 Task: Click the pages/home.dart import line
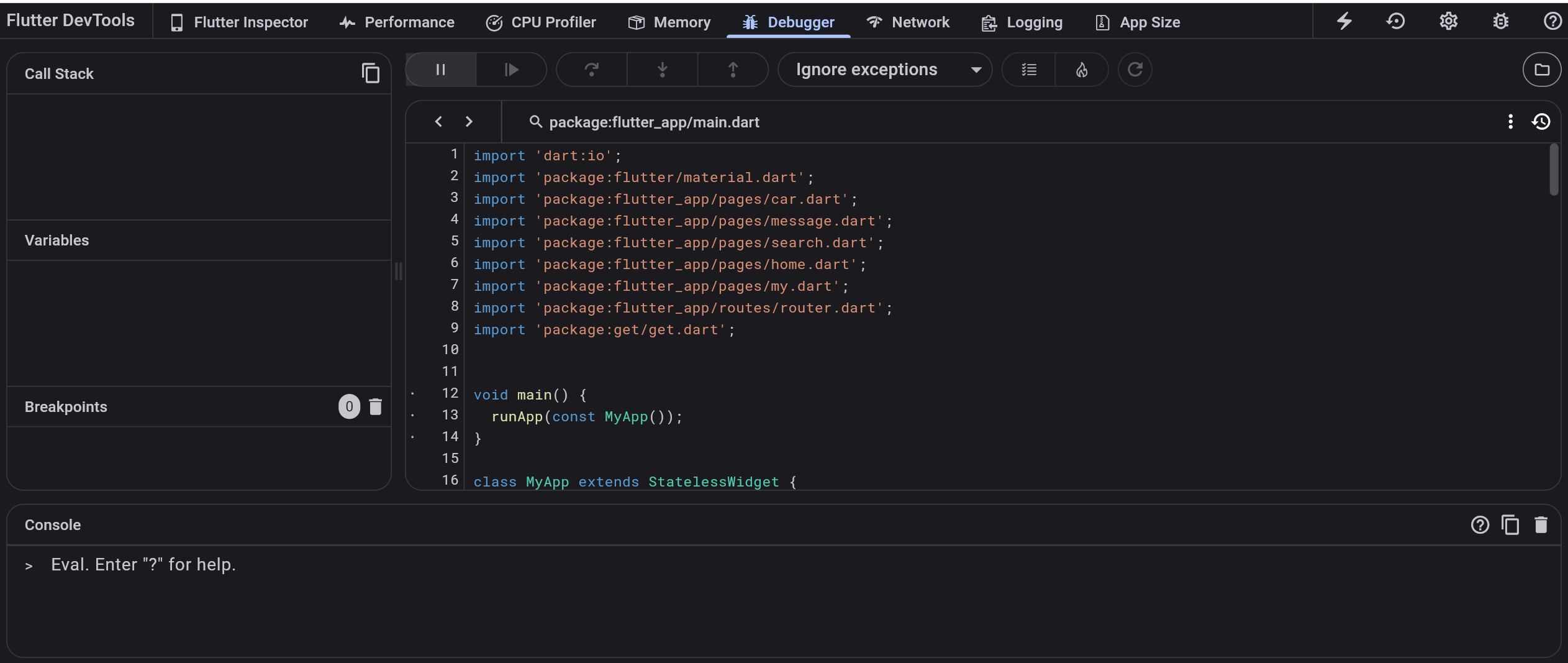pos(669,264)
